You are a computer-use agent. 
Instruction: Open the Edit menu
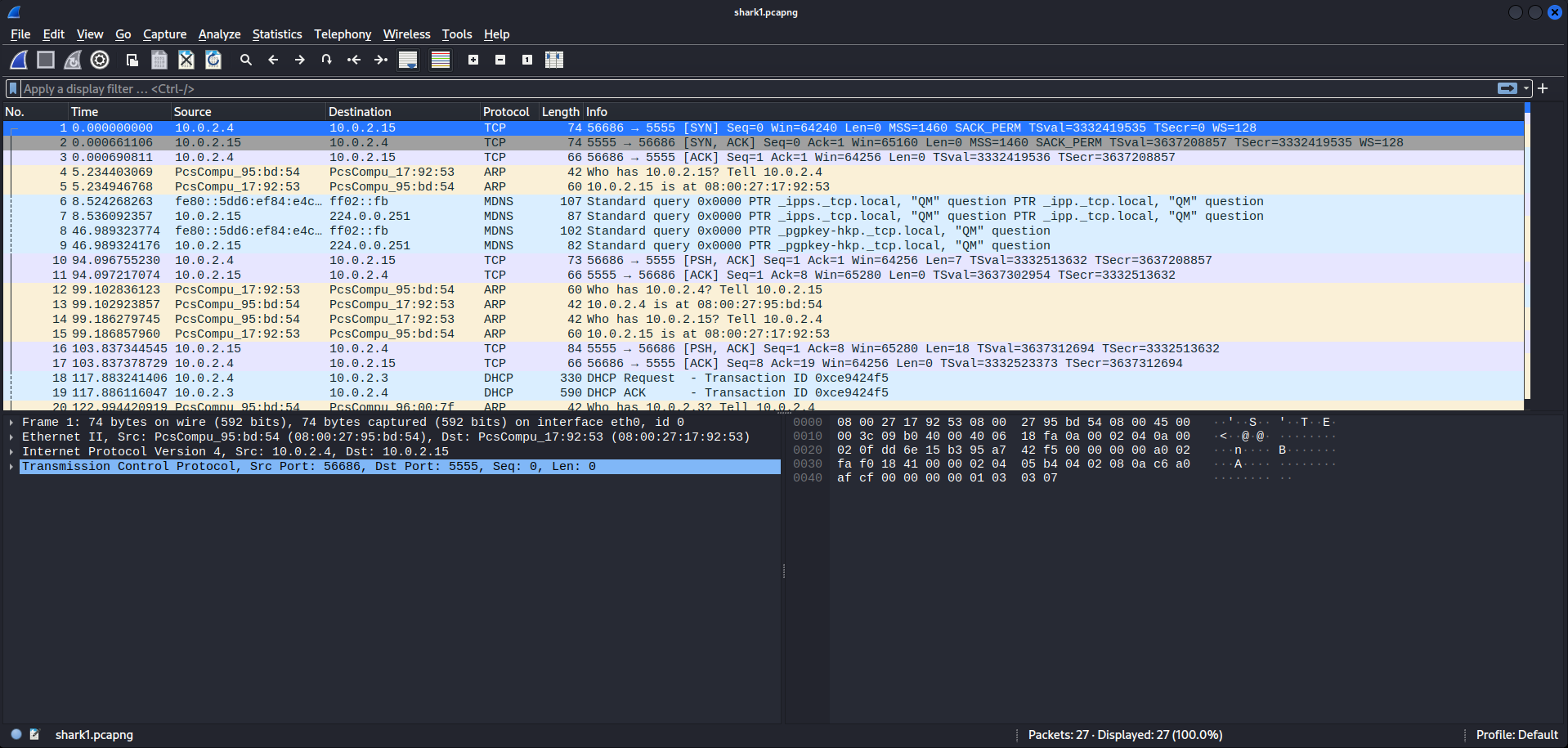coord(54,34)
